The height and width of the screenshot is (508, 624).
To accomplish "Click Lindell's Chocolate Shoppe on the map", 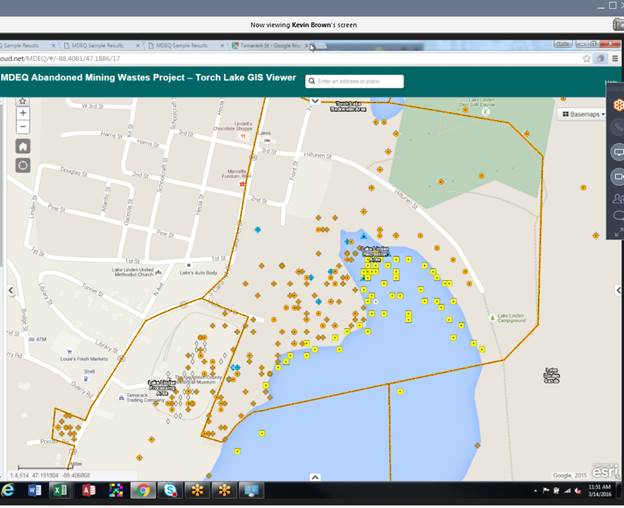I will pyautogui.click(x=233, y=126).
